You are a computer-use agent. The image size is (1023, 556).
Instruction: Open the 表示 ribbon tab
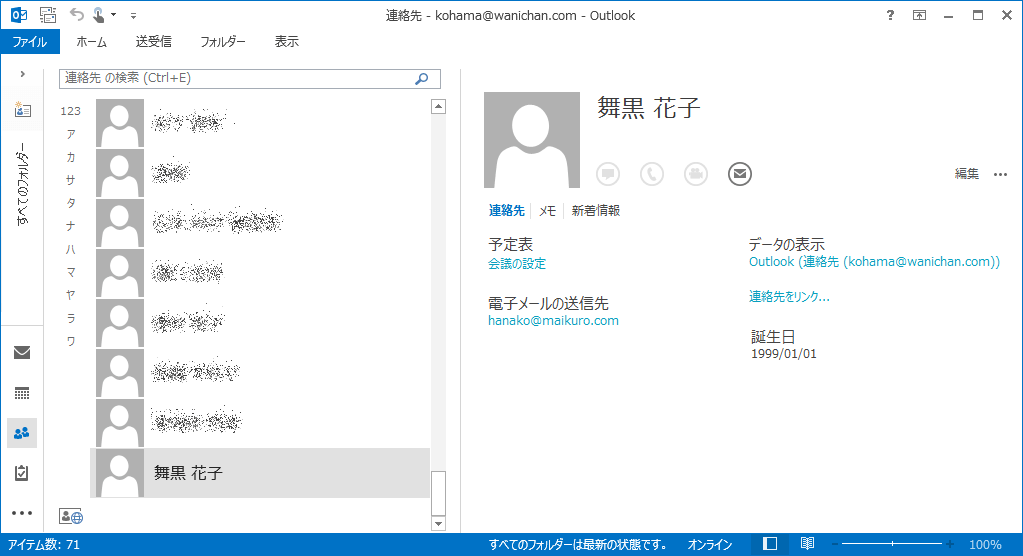(x=286, y=42)
